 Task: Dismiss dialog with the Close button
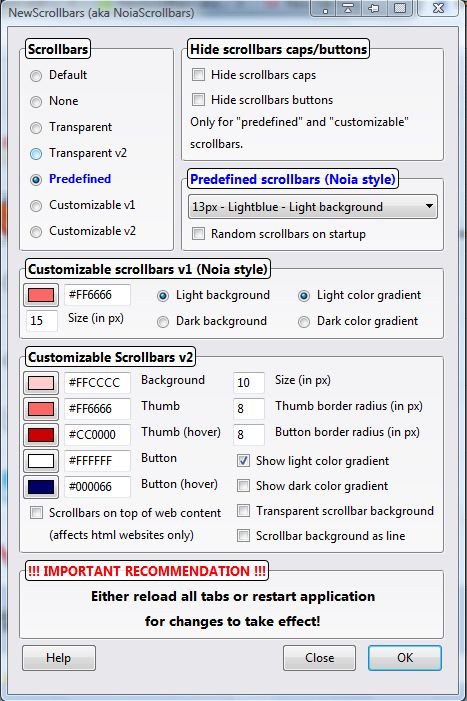click(x=320, y=658)
